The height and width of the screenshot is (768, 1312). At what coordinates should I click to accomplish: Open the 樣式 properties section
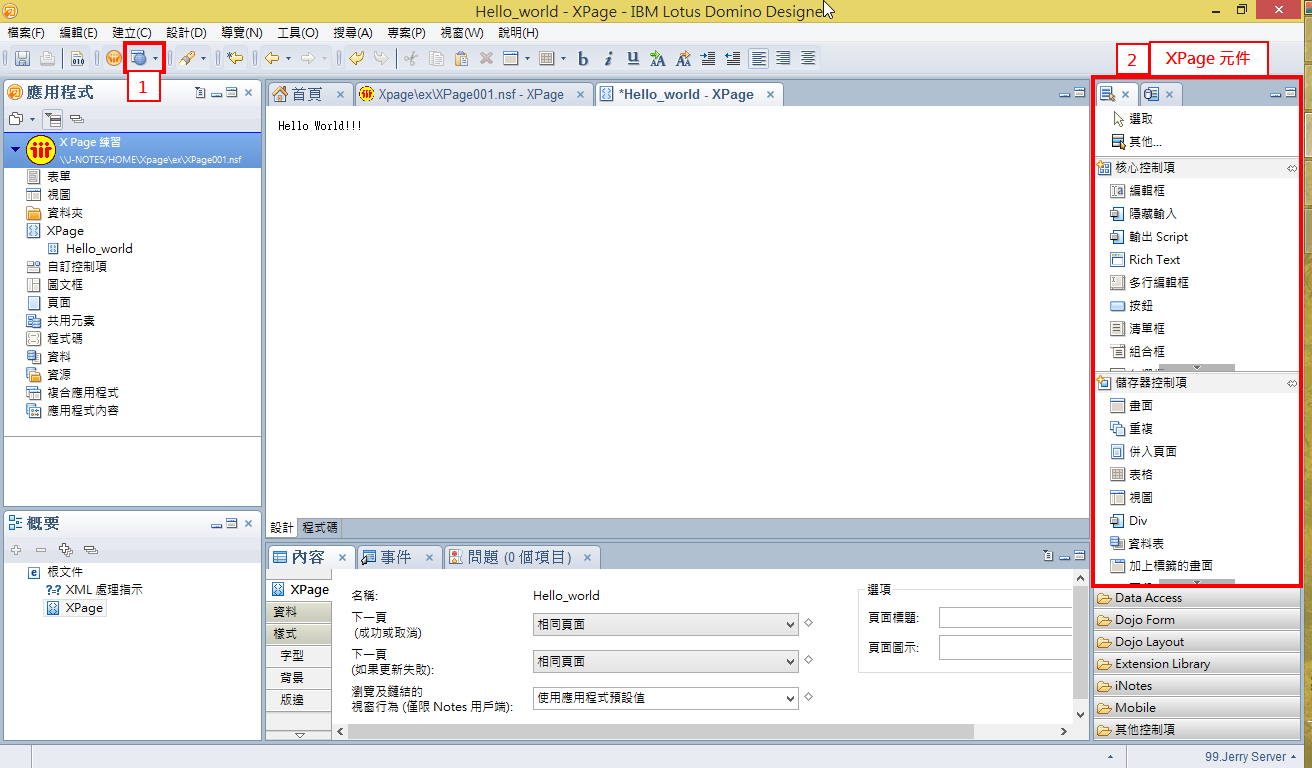[298, 633]
